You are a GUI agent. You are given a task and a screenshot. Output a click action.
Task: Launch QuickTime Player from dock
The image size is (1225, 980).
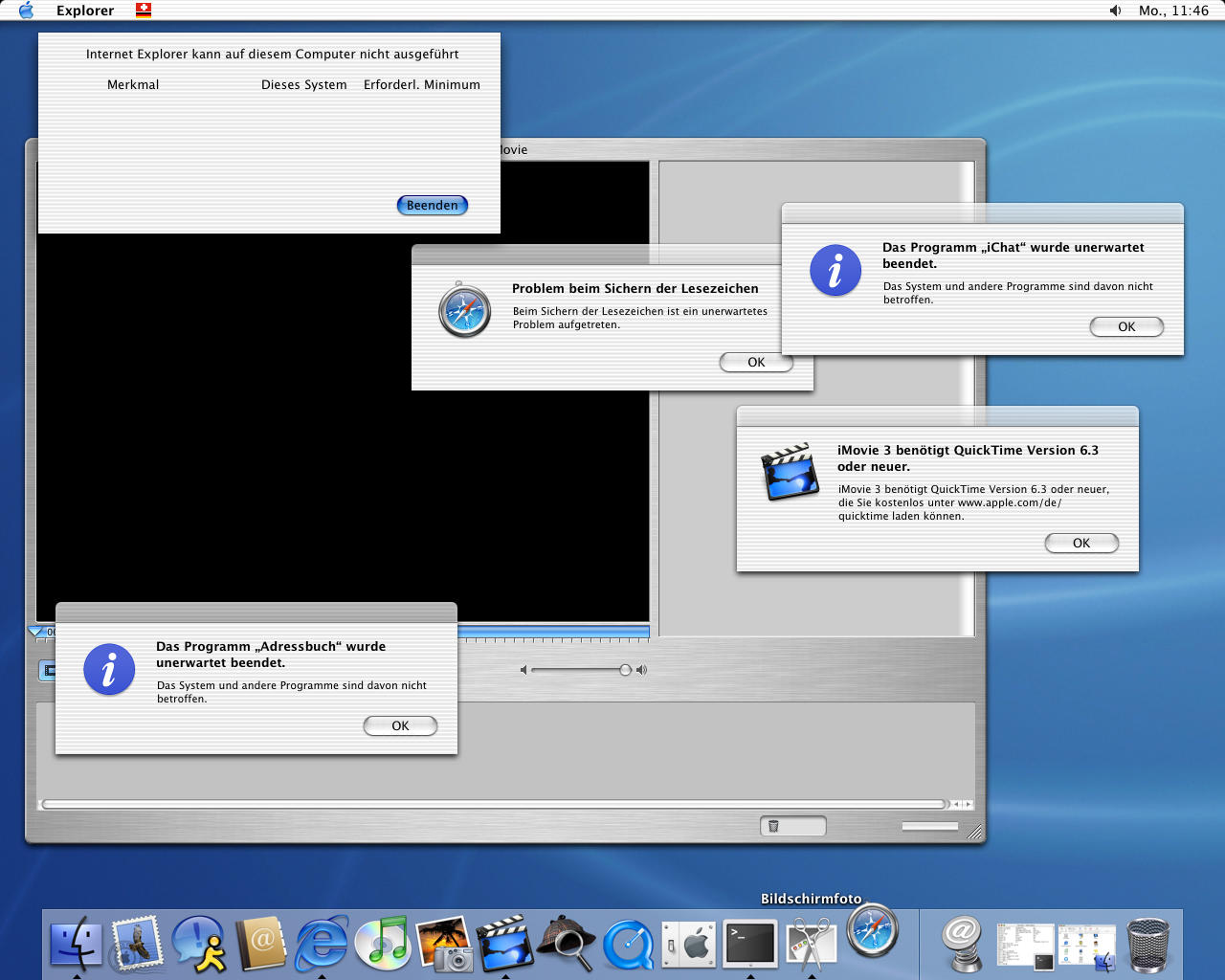point(628,946)
